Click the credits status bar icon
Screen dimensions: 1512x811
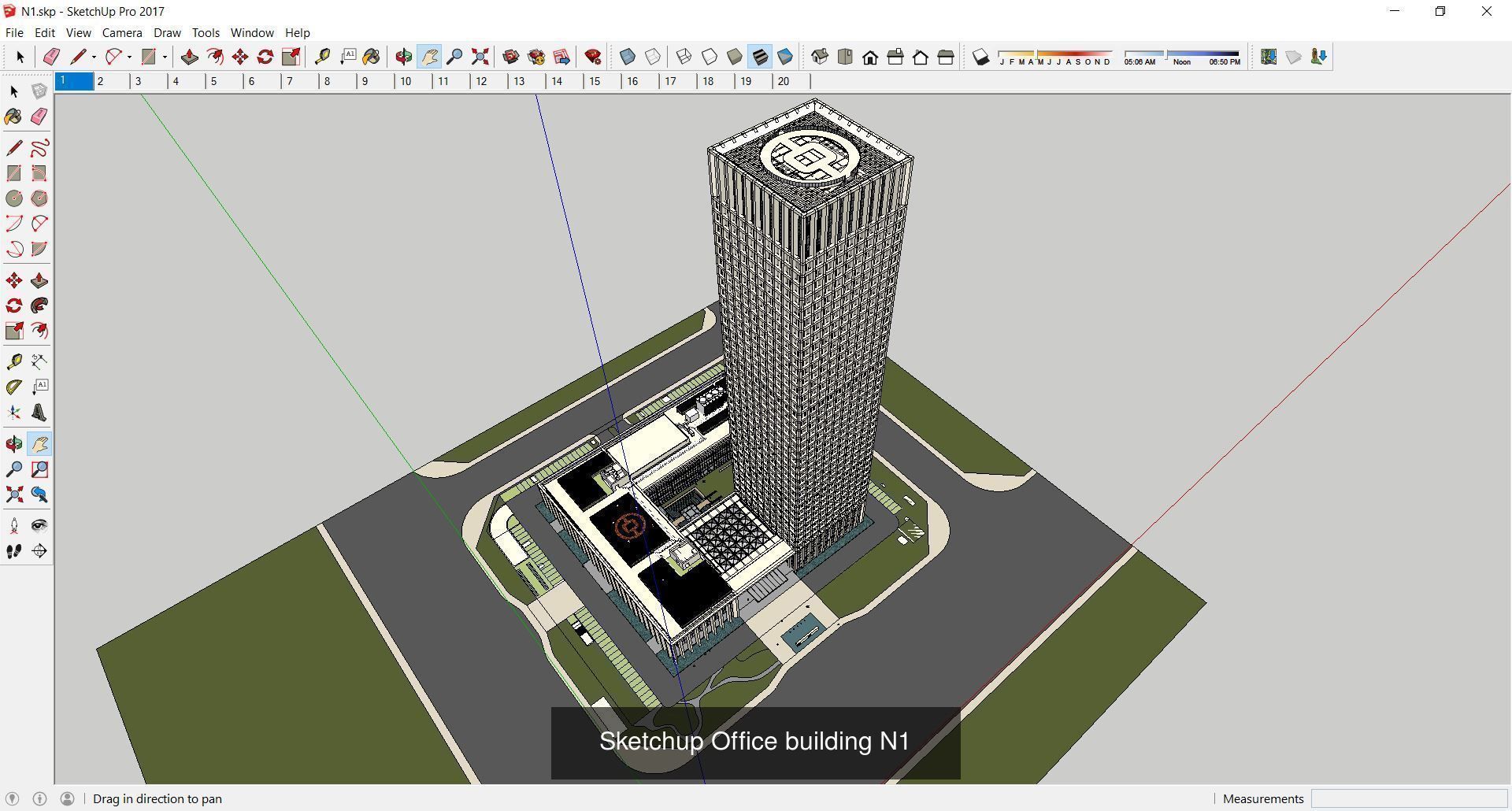(39, 798)
